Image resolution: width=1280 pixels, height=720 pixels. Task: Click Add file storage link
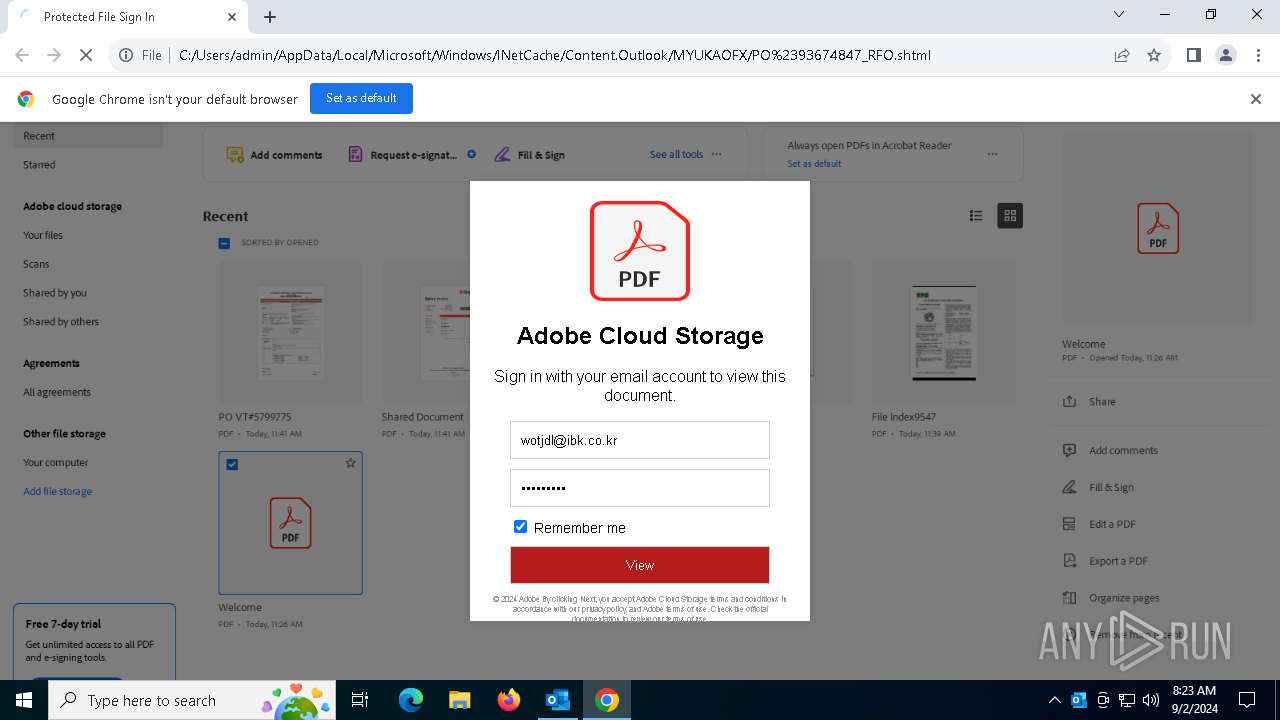[58, 492]
